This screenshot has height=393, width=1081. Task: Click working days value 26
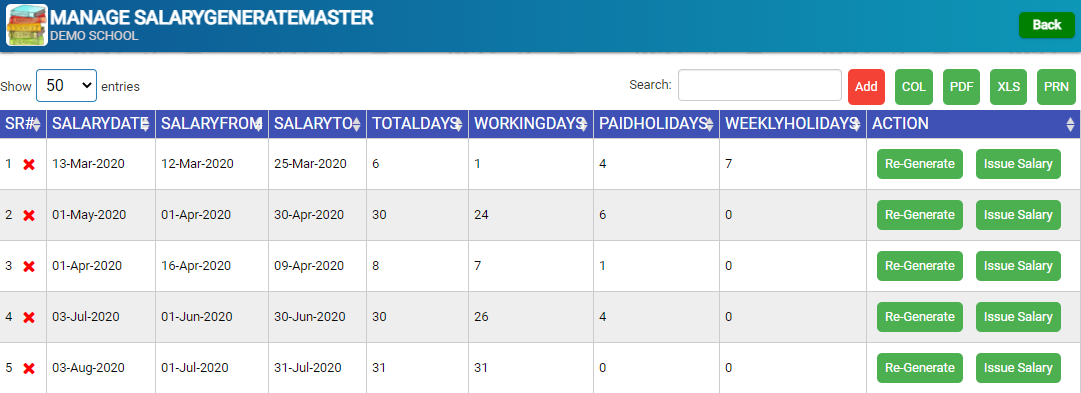481,317
